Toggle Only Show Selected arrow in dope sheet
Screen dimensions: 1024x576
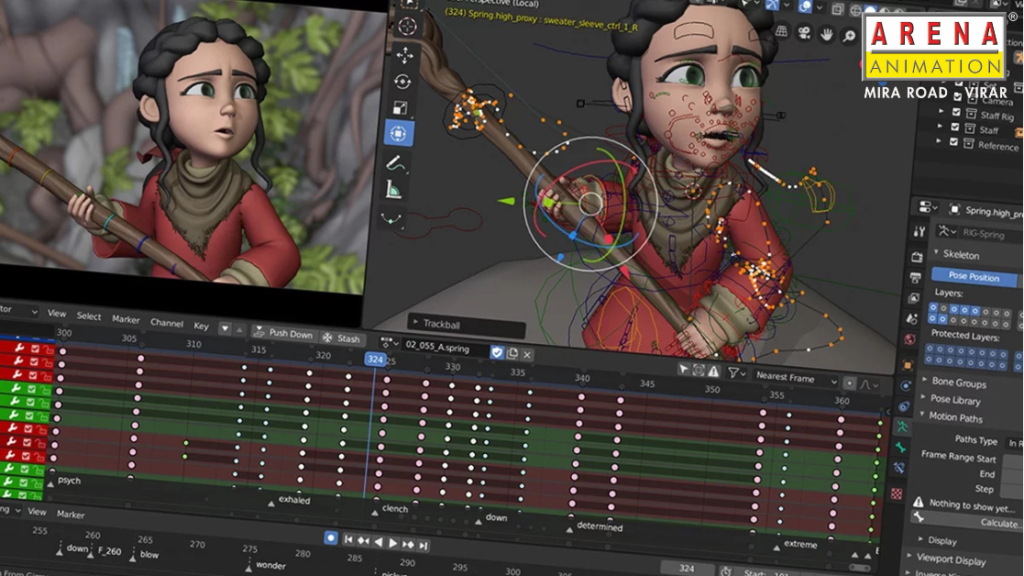tap(683, 369)
